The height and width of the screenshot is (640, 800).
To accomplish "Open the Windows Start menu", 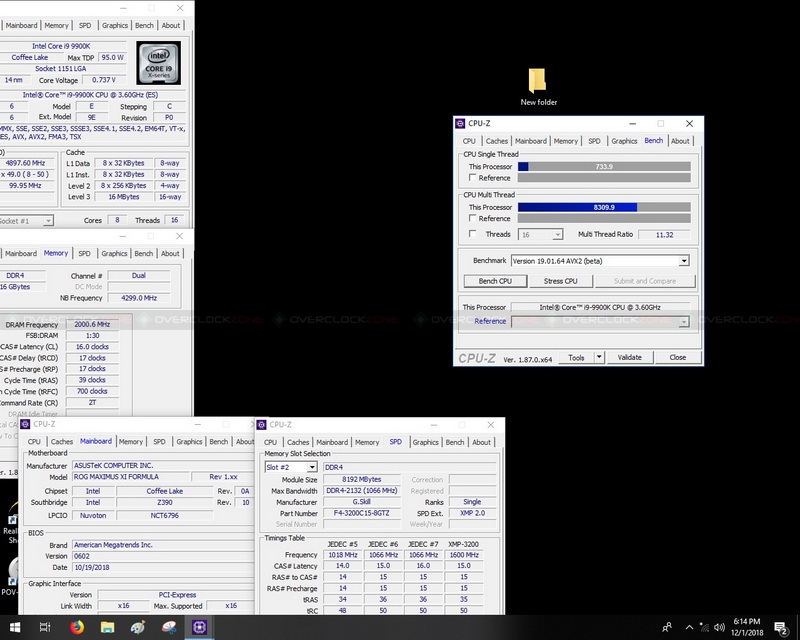I will (x=15, y=627).
